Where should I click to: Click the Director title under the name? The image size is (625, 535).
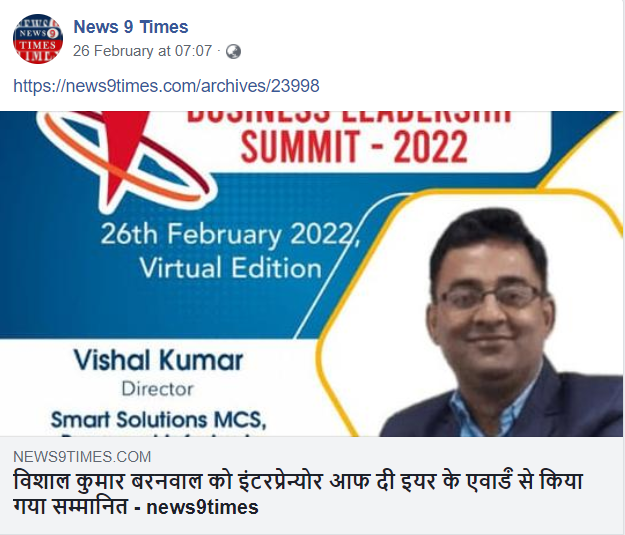click(x=158, y=389)
